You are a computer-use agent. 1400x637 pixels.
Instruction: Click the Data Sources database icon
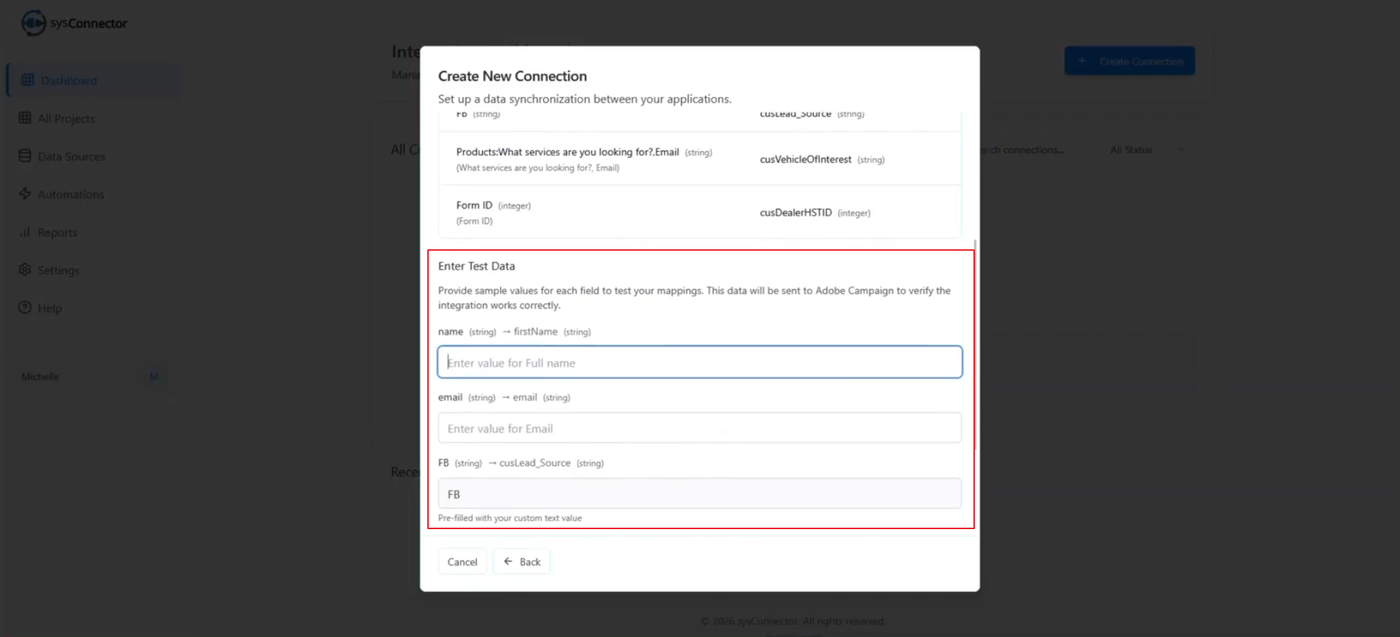click(26, 156)
